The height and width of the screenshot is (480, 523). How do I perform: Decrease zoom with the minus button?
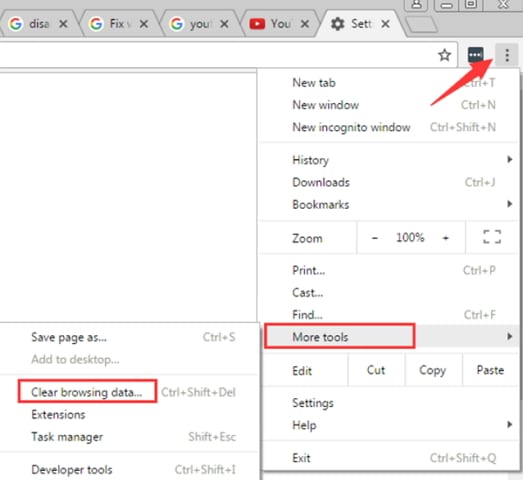(375, 238)
